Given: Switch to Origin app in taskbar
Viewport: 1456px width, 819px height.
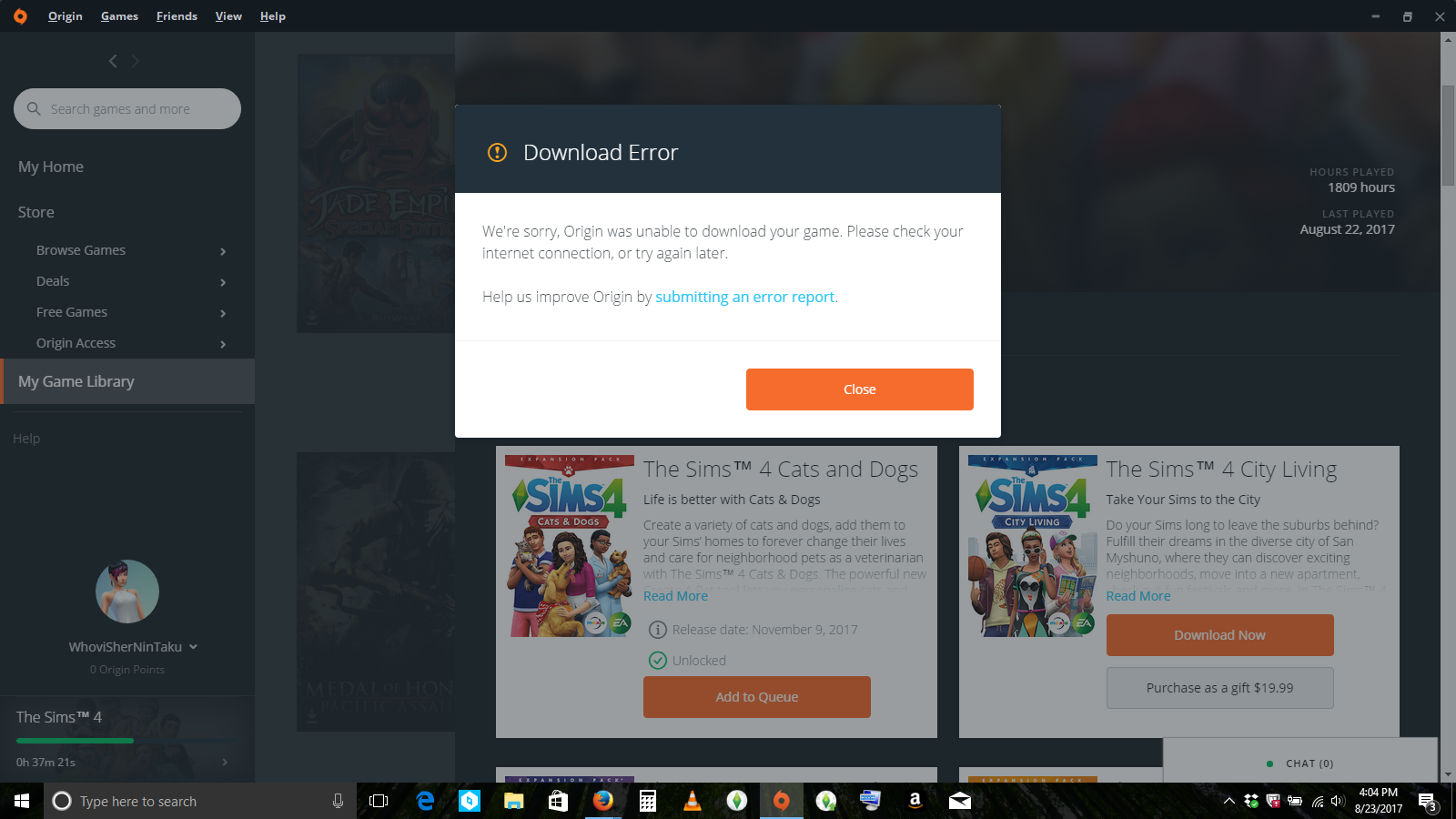Looking at the screenshot, I should pyautogui.click(x=781, y=801).
